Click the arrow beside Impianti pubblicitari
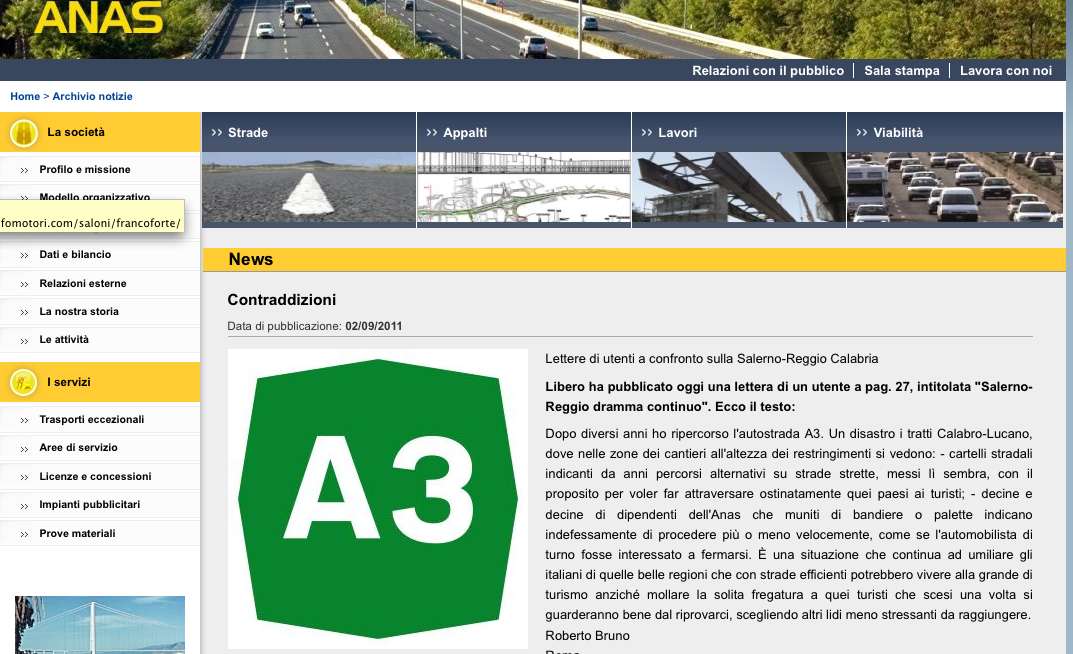This screenshot has width=1073, height=654. pos(25,506)
